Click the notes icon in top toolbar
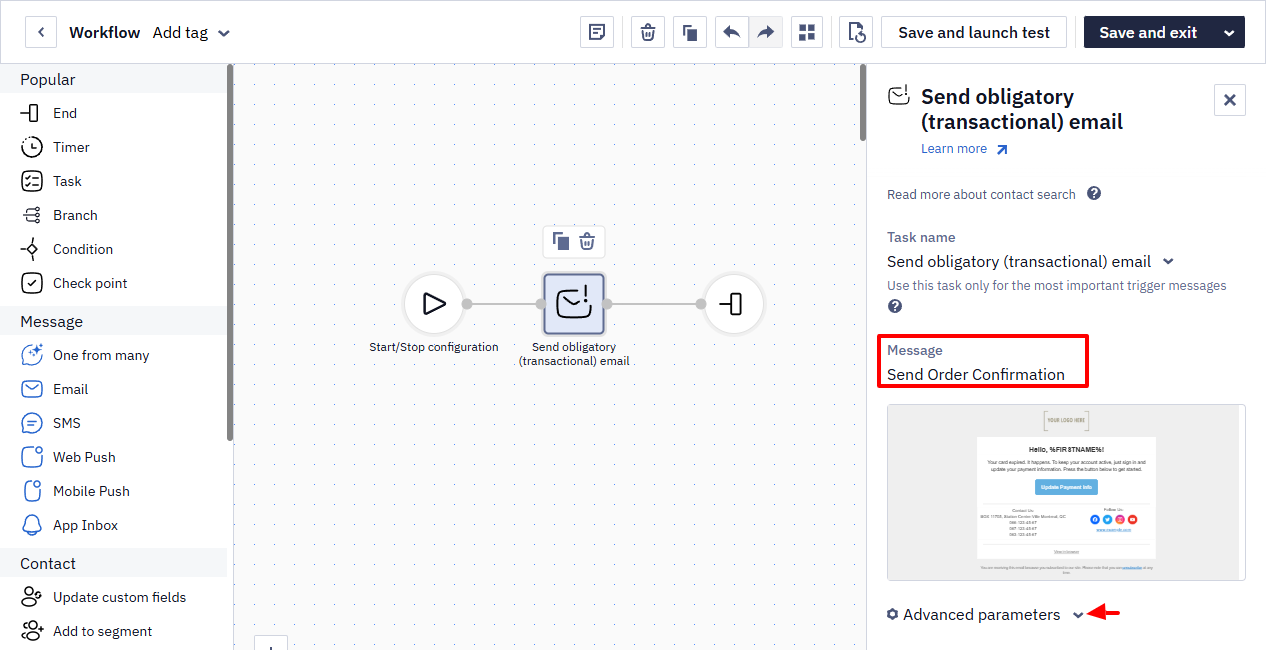Image resolution: width=1266 pixels, height=650 pixels. [597, 32]
